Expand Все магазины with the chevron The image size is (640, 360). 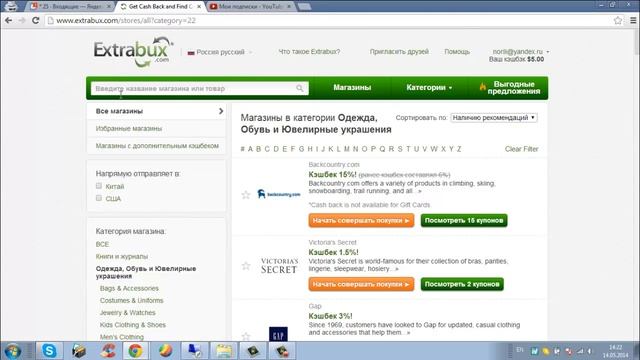coord(221,111)
